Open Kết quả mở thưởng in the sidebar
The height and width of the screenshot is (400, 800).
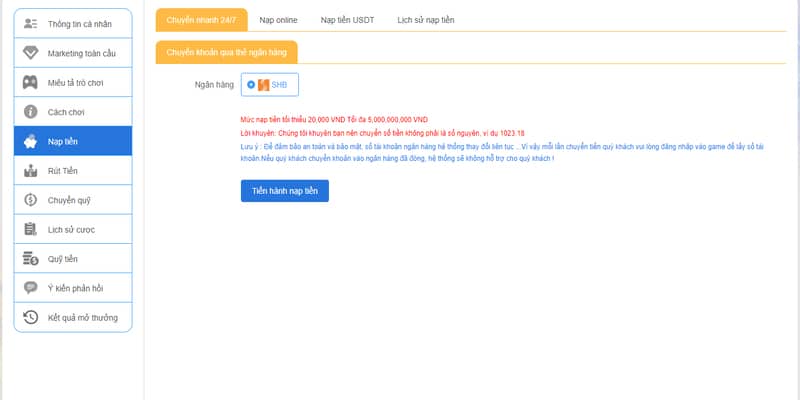point(82,318)
